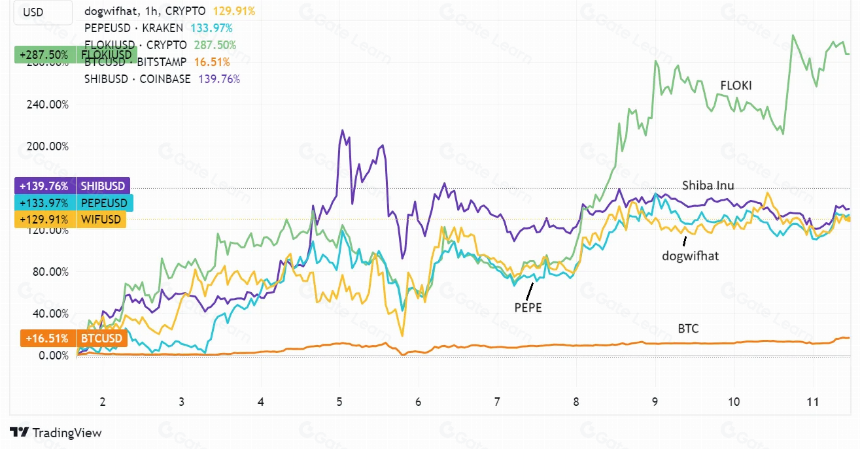Select the SHIBUSD COINBASE legend entry

162,79
